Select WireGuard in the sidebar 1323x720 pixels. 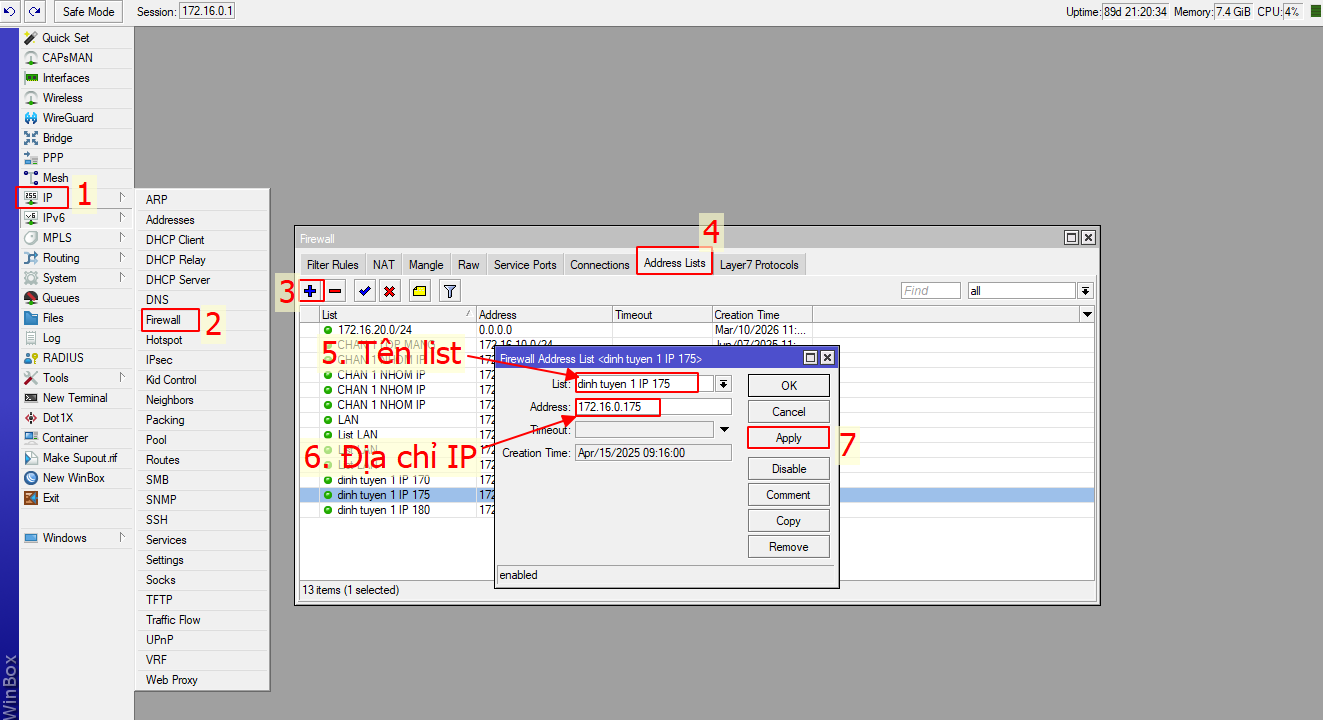[70, 117]
